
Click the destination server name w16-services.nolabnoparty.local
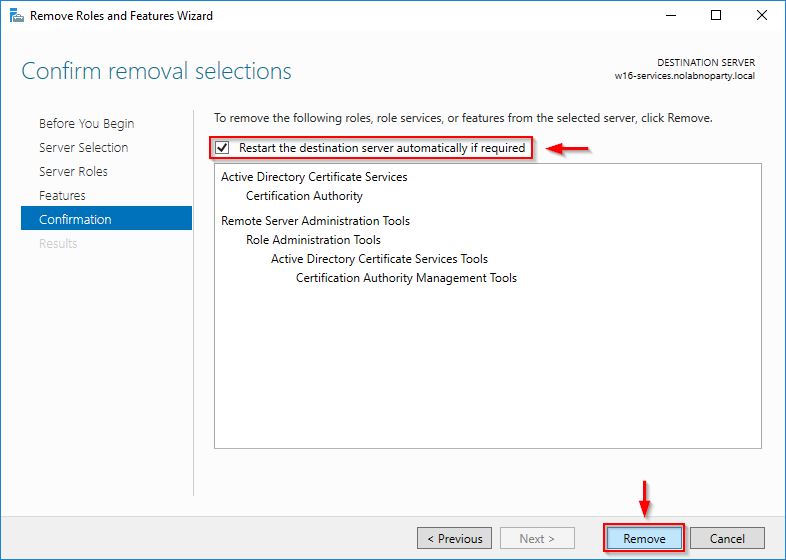tap(685, 76)
